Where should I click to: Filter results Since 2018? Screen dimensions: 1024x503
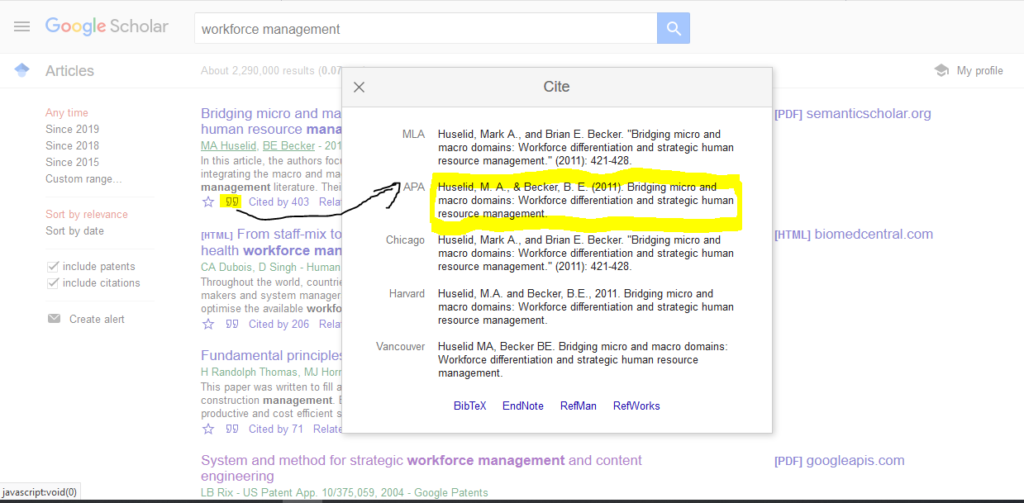pyautogui.click(x=72, y=146)
